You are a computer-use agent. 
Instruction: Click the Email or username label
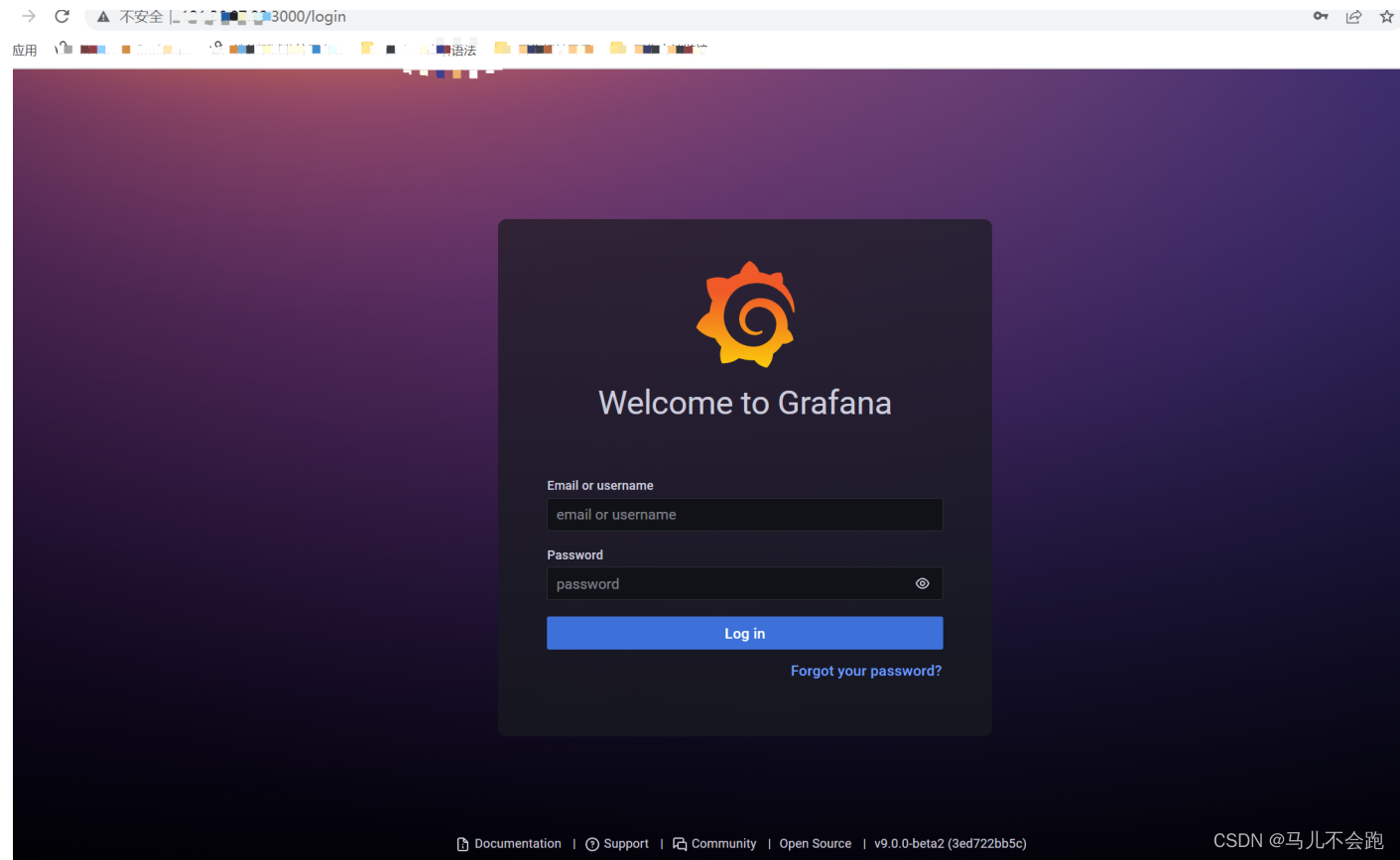coord(599,485)
